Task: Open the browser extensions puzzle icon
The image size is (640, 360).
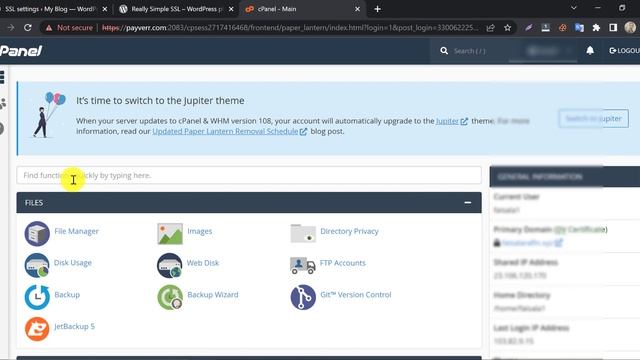Action: click(596, 28)
